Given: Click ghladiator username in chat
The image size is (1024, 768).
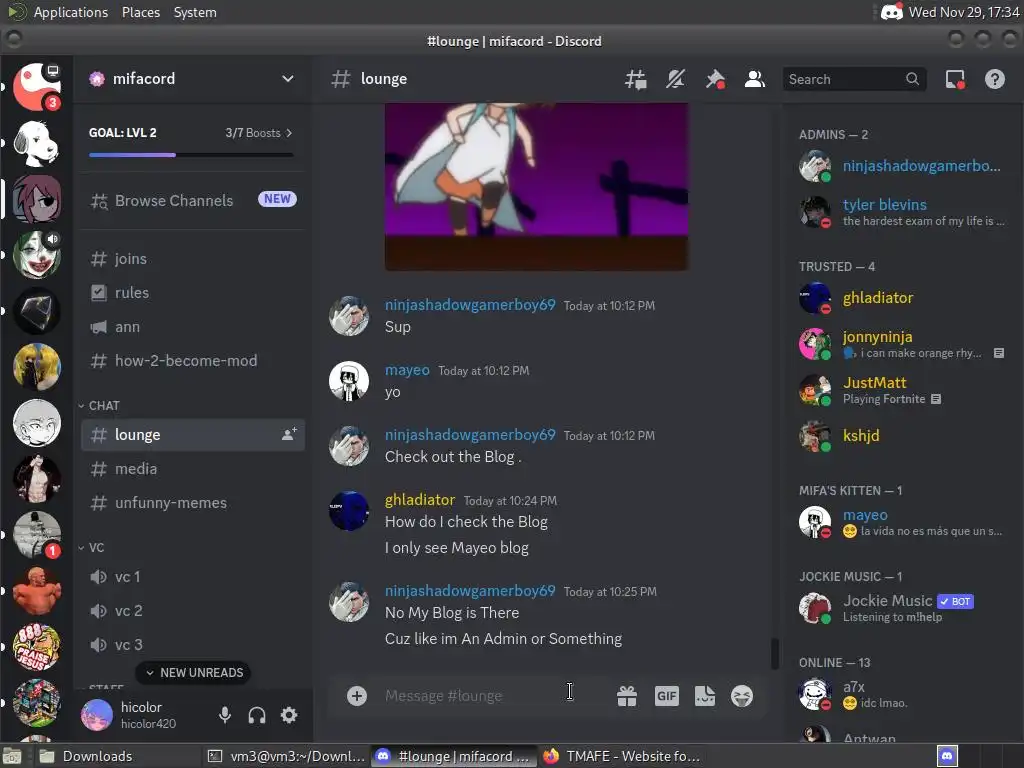Looking at the screenshot, I should click(x=419, y=500).
